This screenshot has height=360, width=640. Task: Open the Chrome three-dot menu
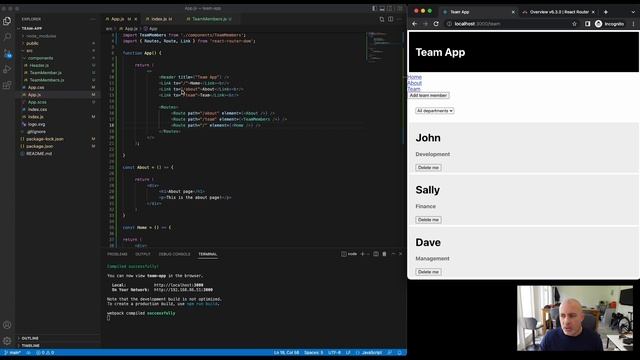[633, 24]
